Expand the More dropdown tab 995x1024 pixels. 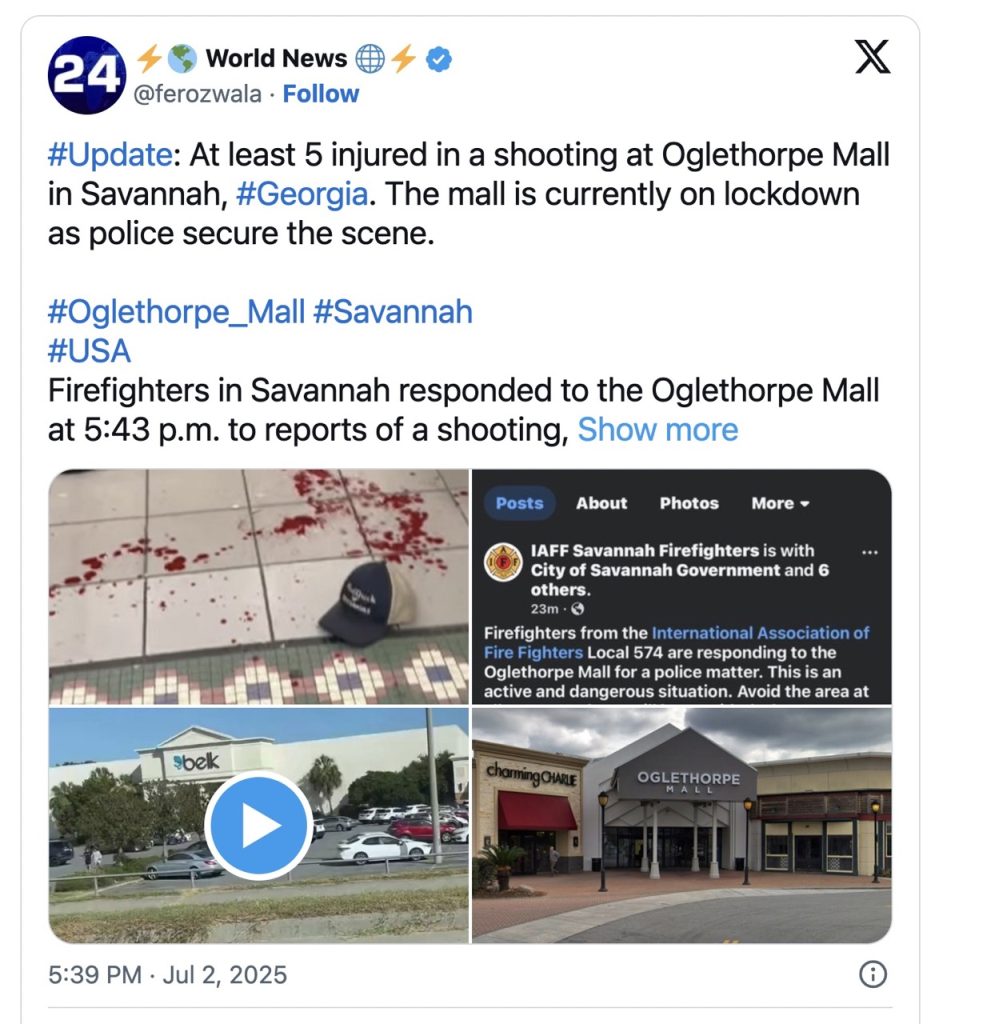click(780, 503)
